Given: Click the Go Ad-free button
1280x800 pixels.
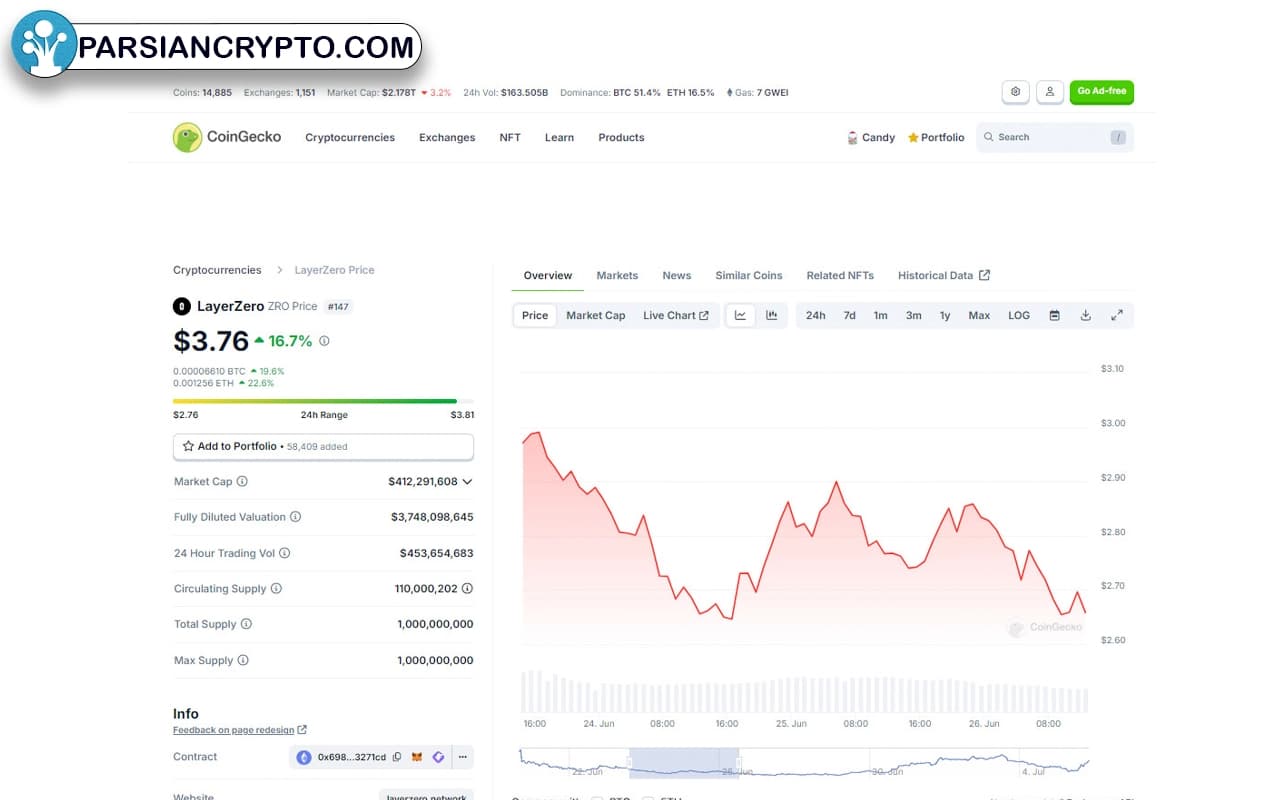Looking at the screenshot, I should (x=1102, y=92).
